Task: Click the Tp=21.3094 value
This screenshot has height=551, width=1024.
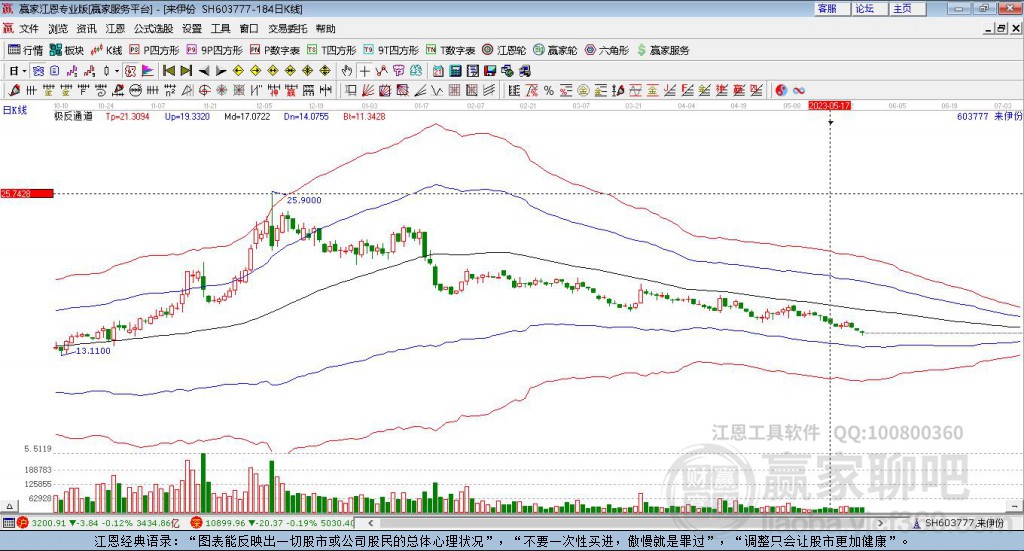Action: tap(127, 116)
